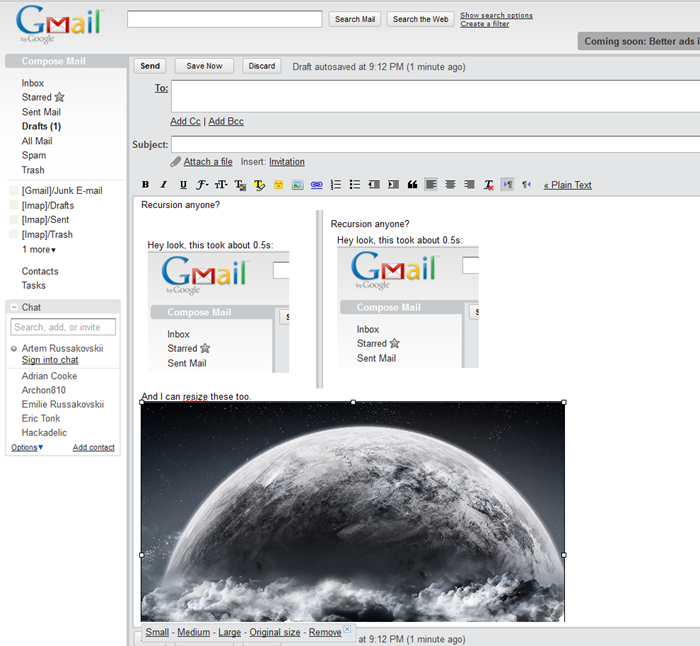The height and width of the screenshot is (646, 700).
Task: Set right-to-left text direction
Action: (x=527, y=185)
